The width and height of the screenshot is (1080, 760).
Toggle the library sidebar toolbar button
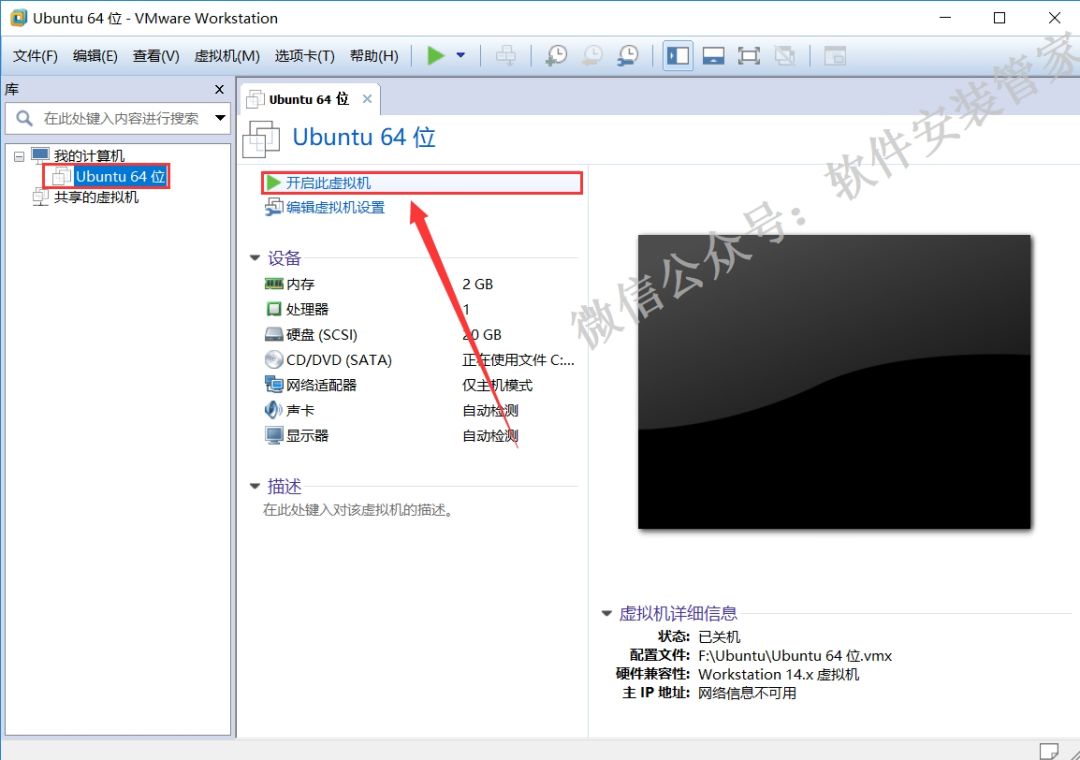[x=678, y=56]
